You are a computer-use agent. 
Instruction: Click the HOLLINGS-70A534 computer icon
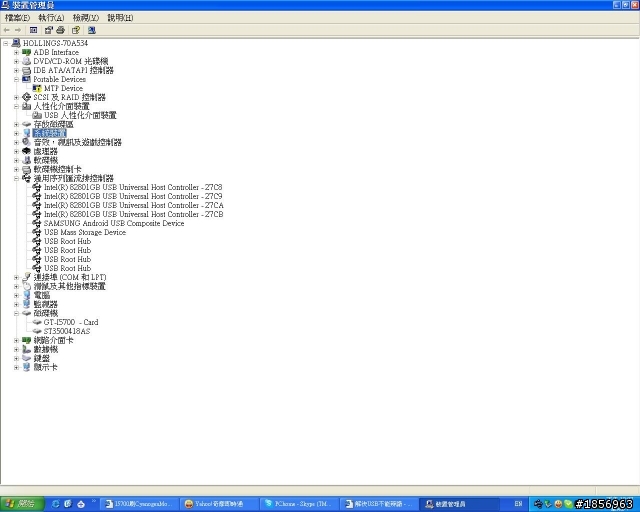(x=16, y=43)
